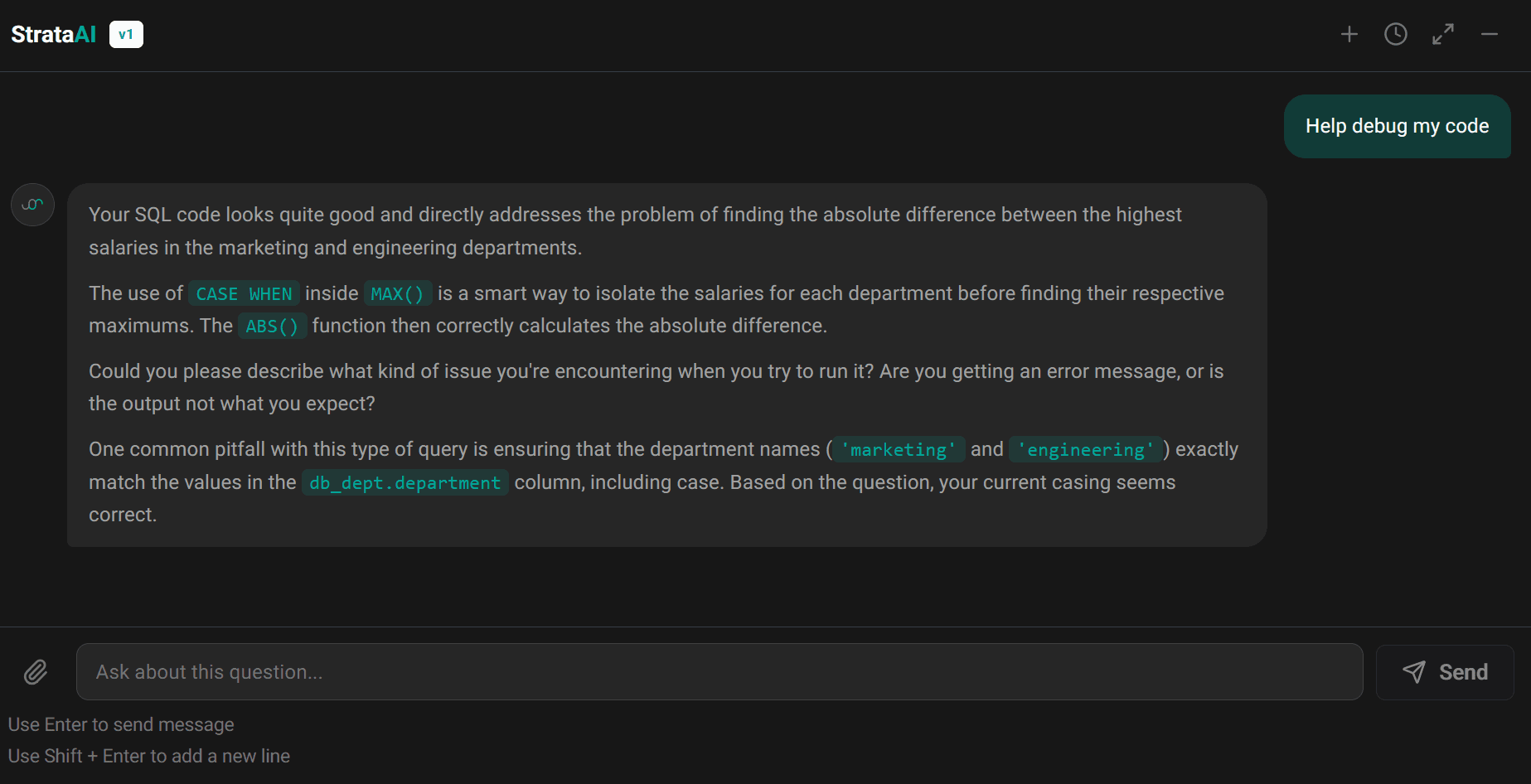
Task: Click the 'marketing' code snippet
Action: 899,450
